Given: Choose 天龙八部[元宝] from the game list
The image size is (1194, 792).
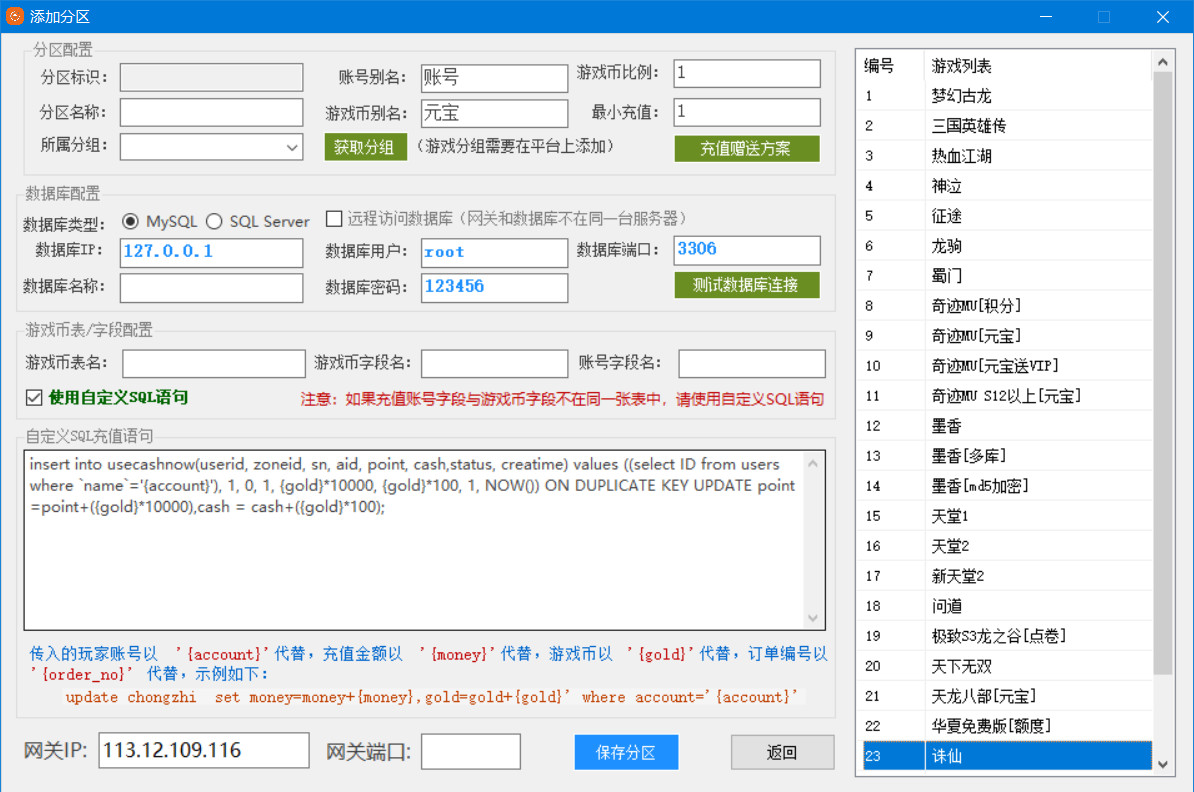Looking at the screenshot, I should 983,696.
